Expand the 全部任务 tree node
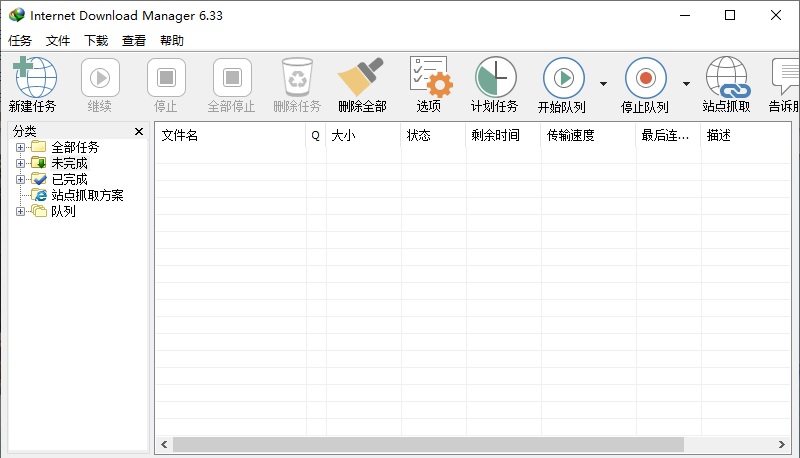This screenshot has width=800, height=458. 20,147
